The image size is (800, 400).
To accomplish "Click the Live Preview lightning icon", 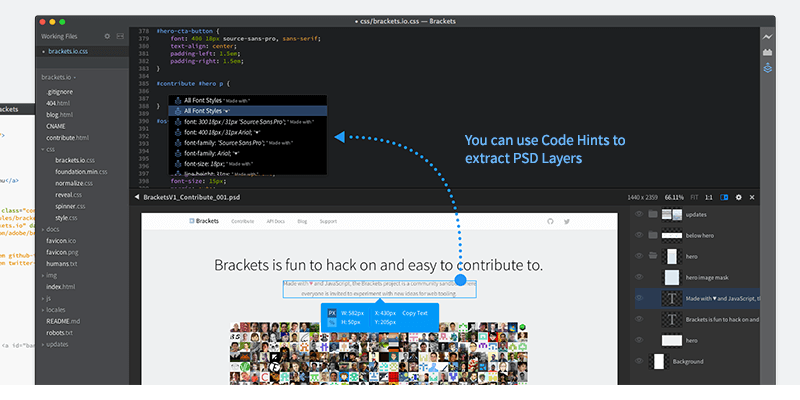I will tap(767, 34).
